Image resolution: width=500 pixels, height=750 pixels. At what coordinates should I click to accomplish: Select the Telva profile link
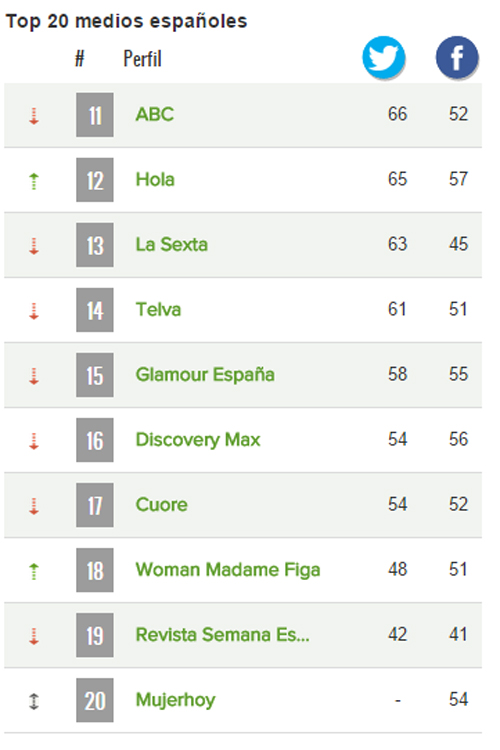(x=158, y=309)
